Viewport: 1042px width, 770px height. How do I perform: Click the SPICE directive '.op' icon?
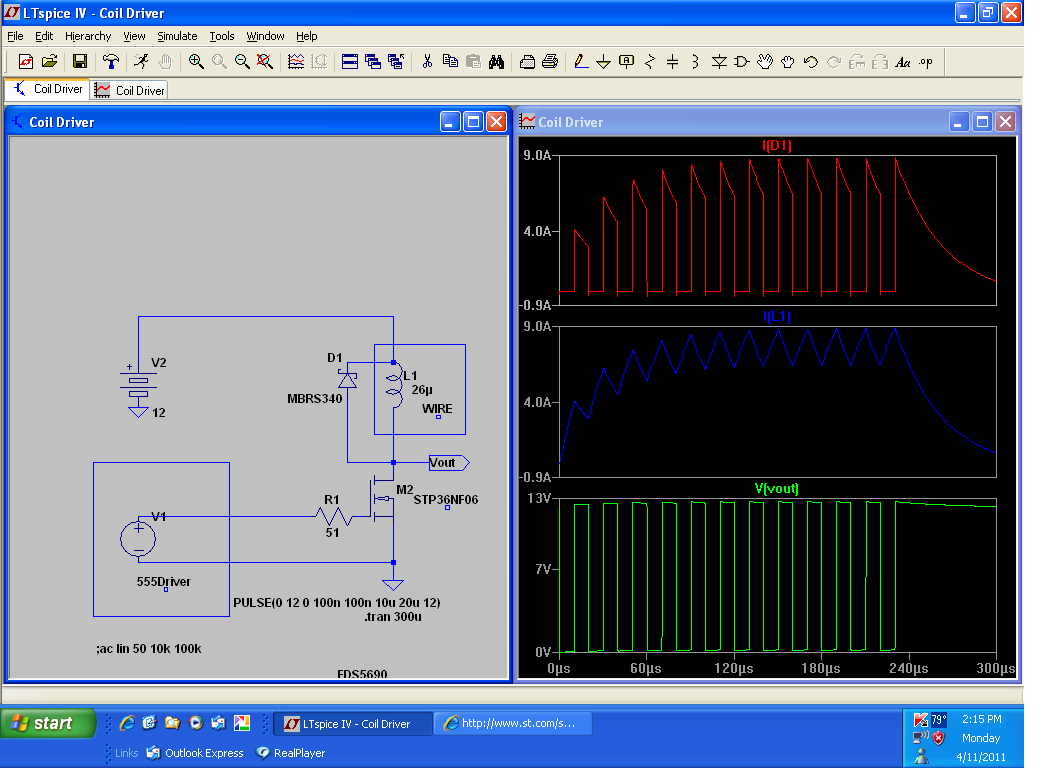(926, 62)
